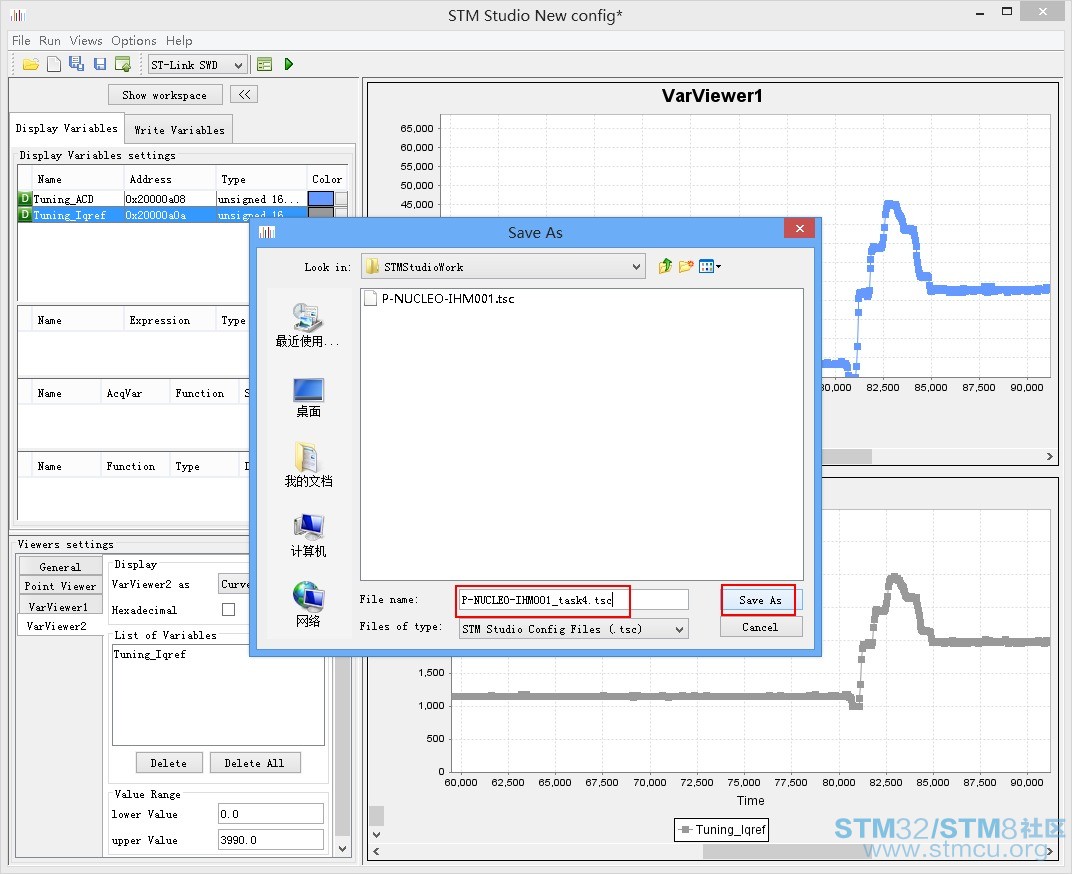Screen dimensions: 1072x874
Task: Open the File menu
Action: click(21, 40)
